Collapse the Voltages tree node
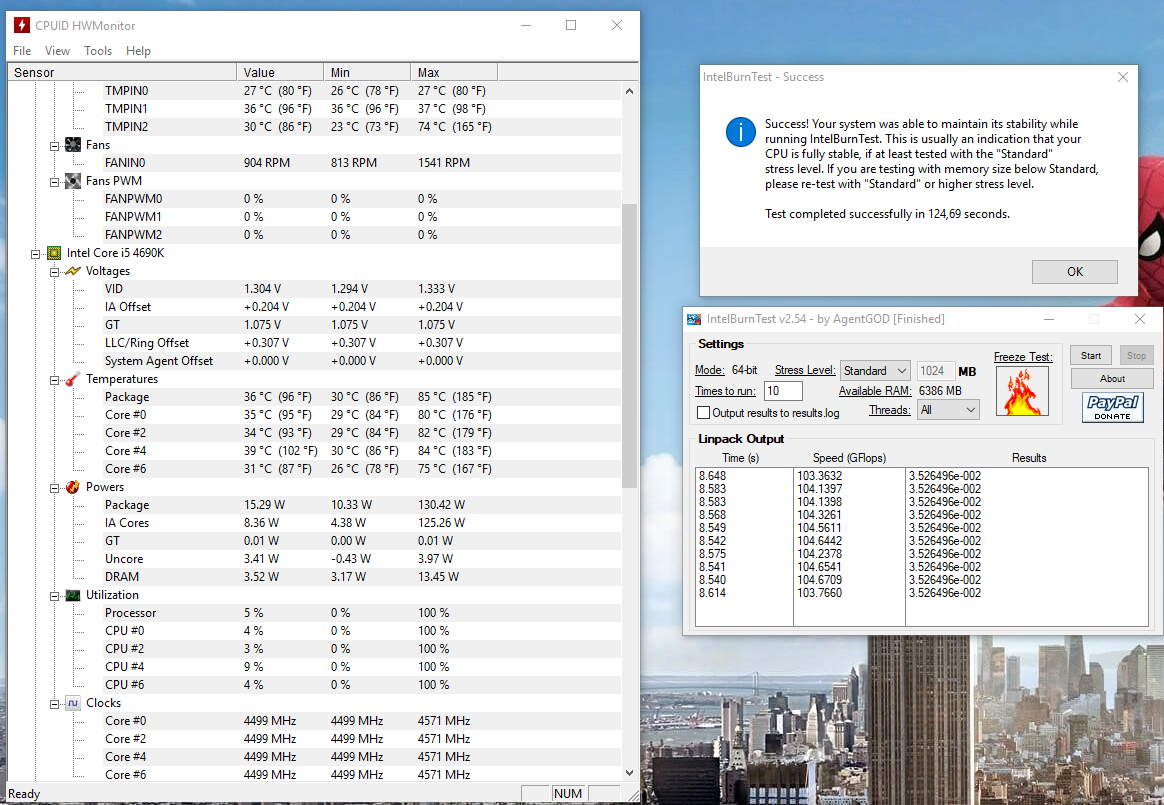The height and width of the screenshot is (805, 1164). 54,272
